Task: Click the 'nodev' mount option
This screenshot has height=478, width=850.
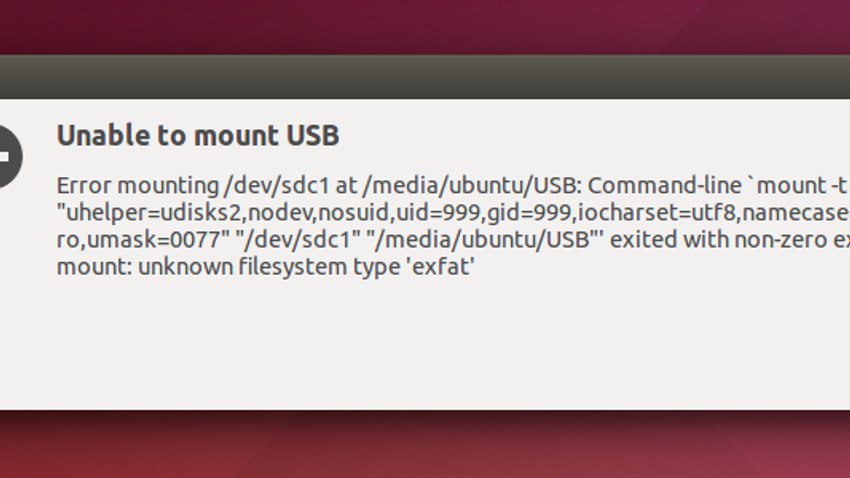Action: tap(275, 212)
